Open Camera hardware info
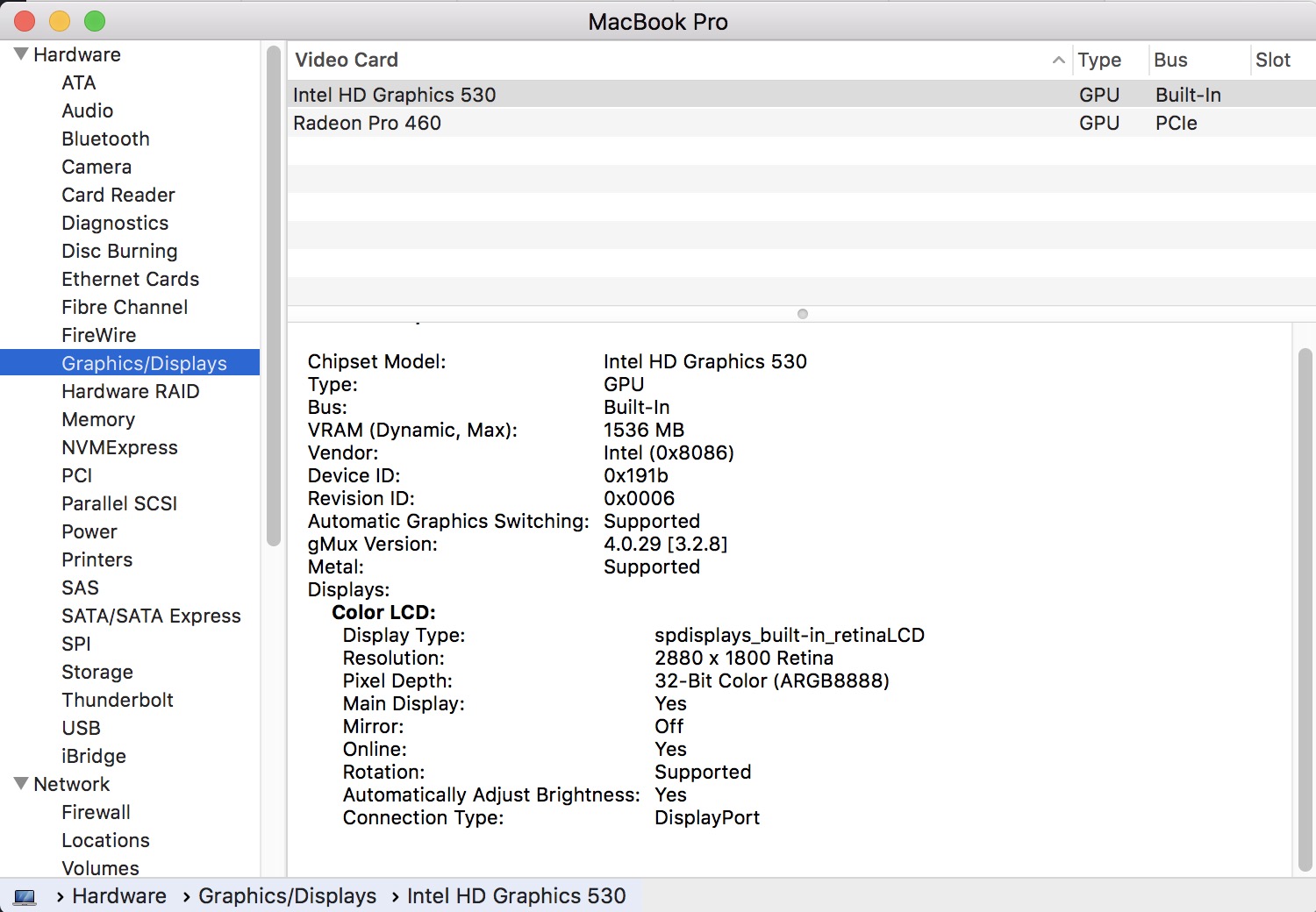1316x912 pixels. point(97,167)
